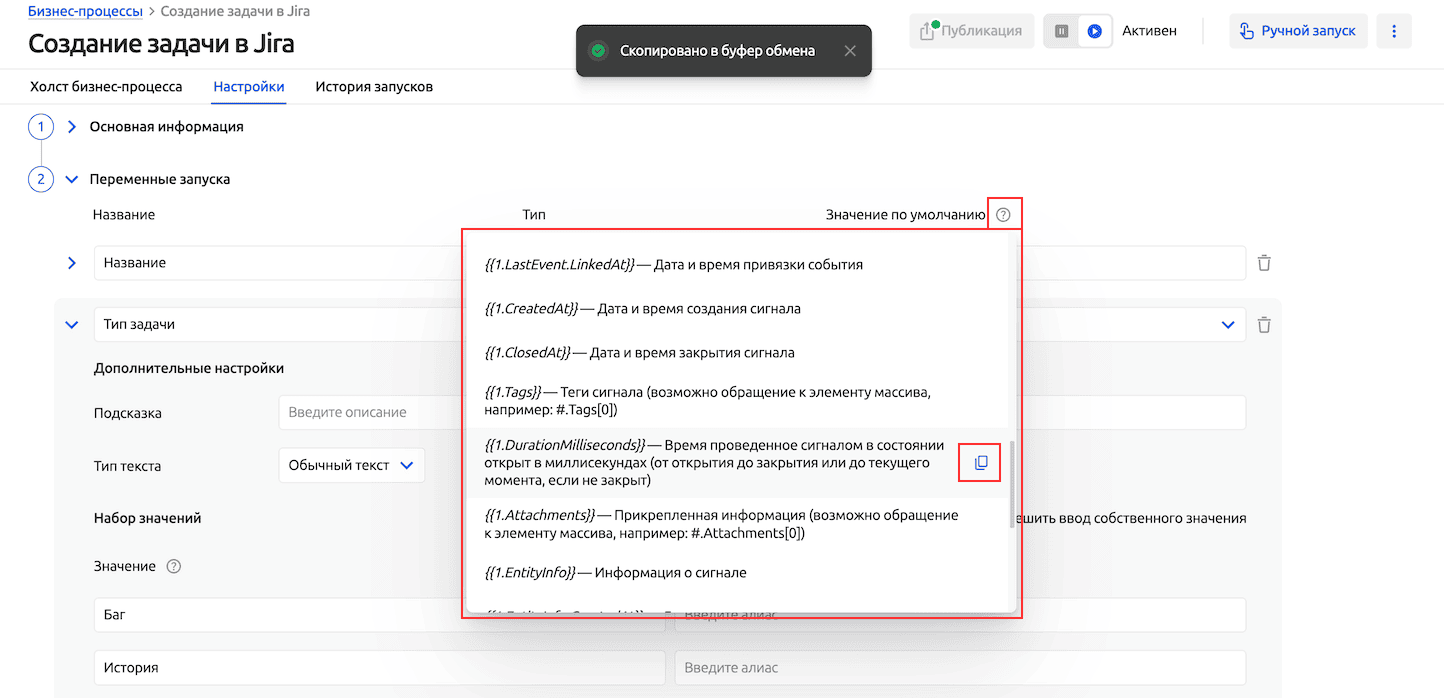Click the Ручной запуск button

click(1298, 31)
